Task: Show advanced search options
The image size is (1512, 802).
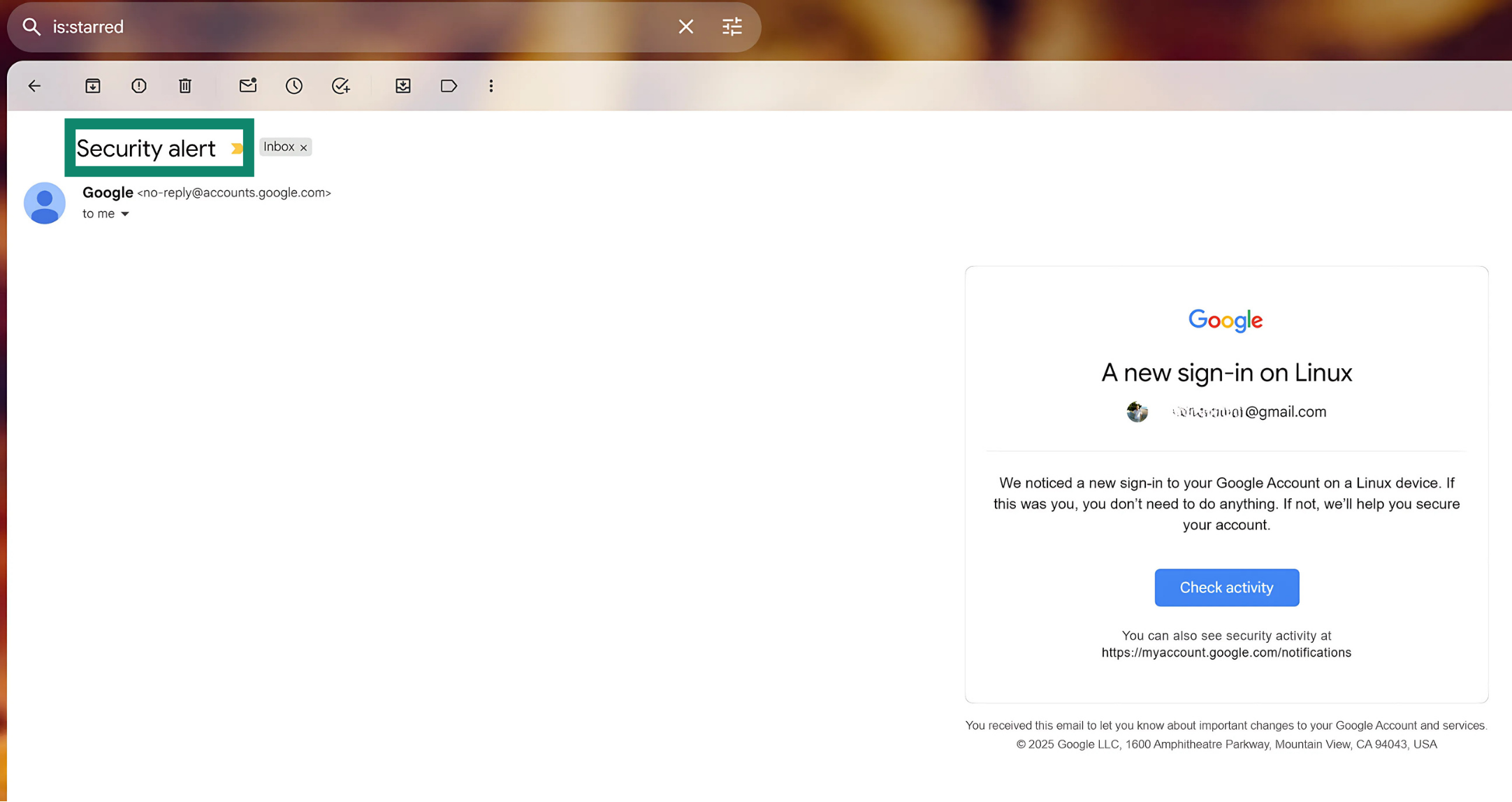Action: point(732,27)
